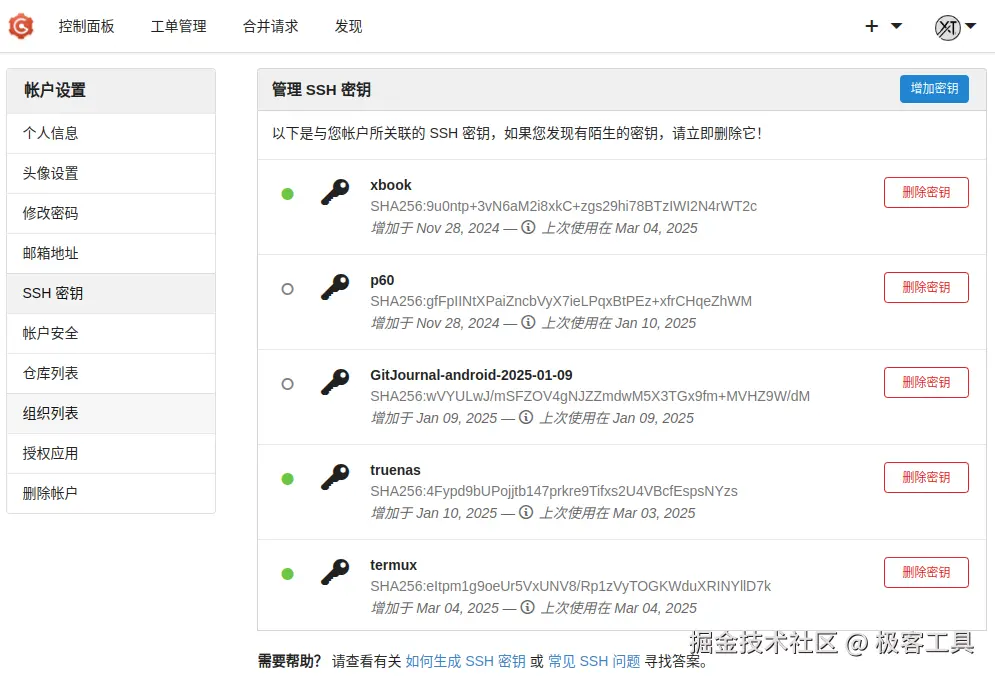Open 工单管理 from the top navigation
The image size is (995, 677).
pos(178,27)
